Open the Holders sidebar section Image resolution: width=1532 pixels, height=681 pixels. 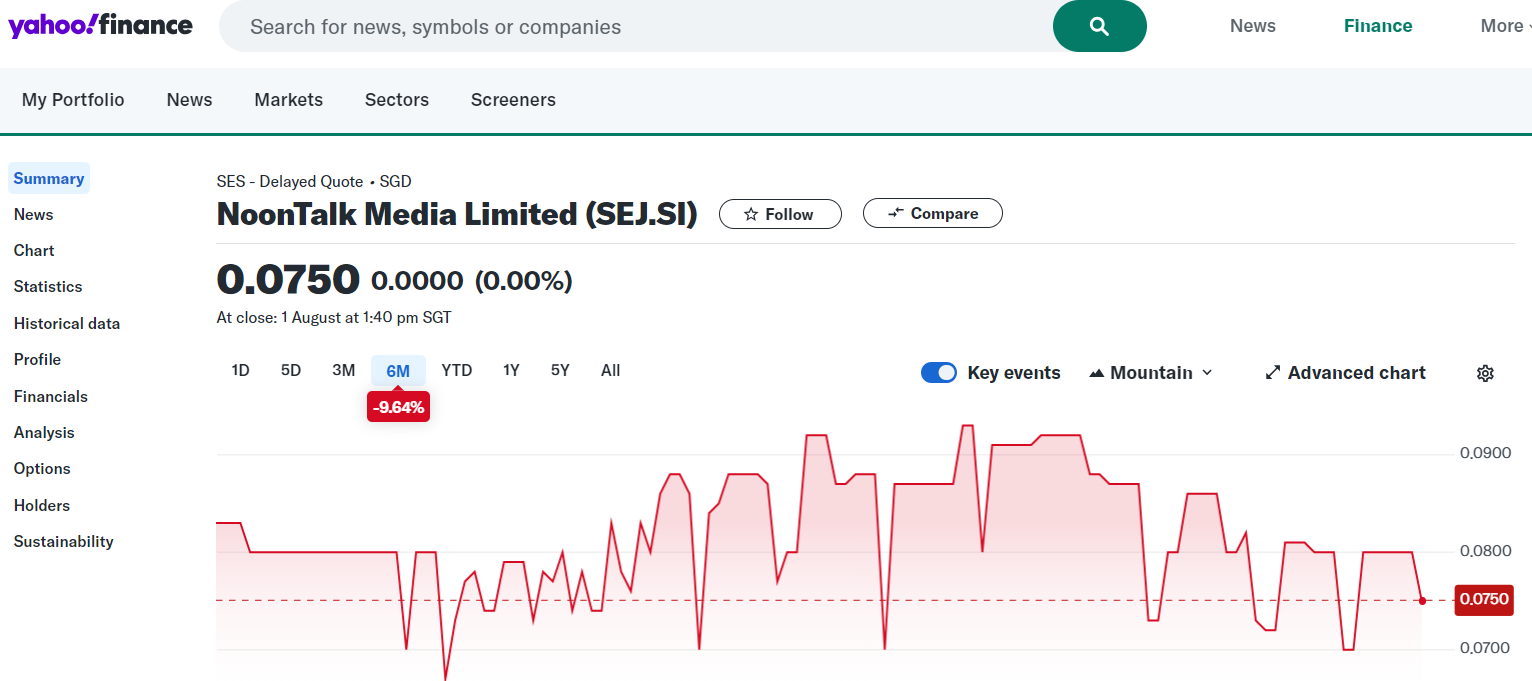coord(42,506)
